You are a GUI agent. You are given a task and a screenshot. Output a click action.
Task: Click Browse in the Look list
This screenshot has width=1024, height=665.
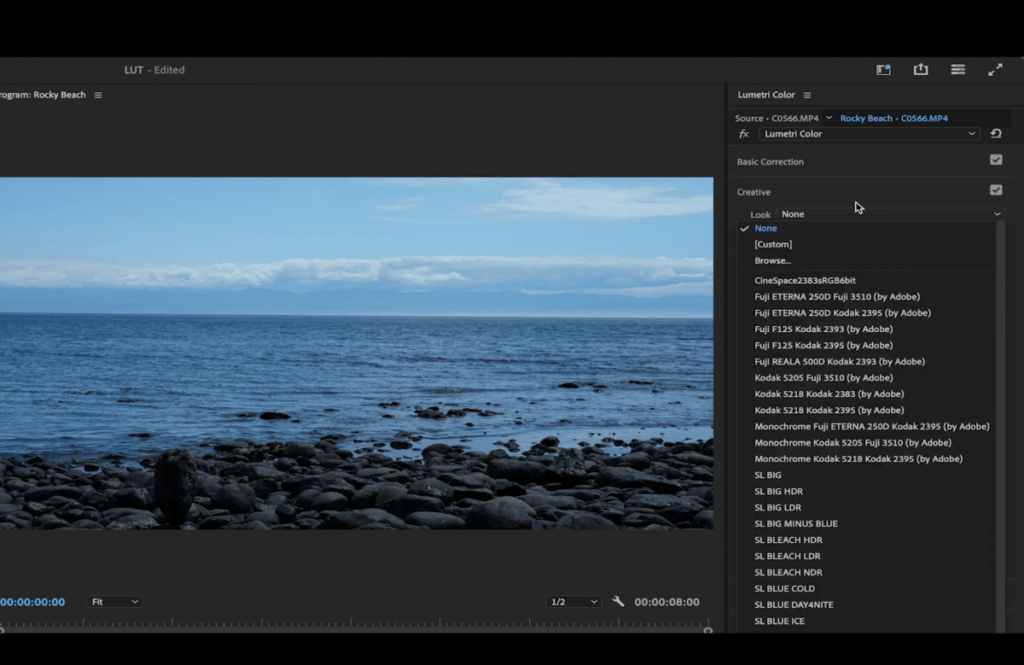pos(772,260)
